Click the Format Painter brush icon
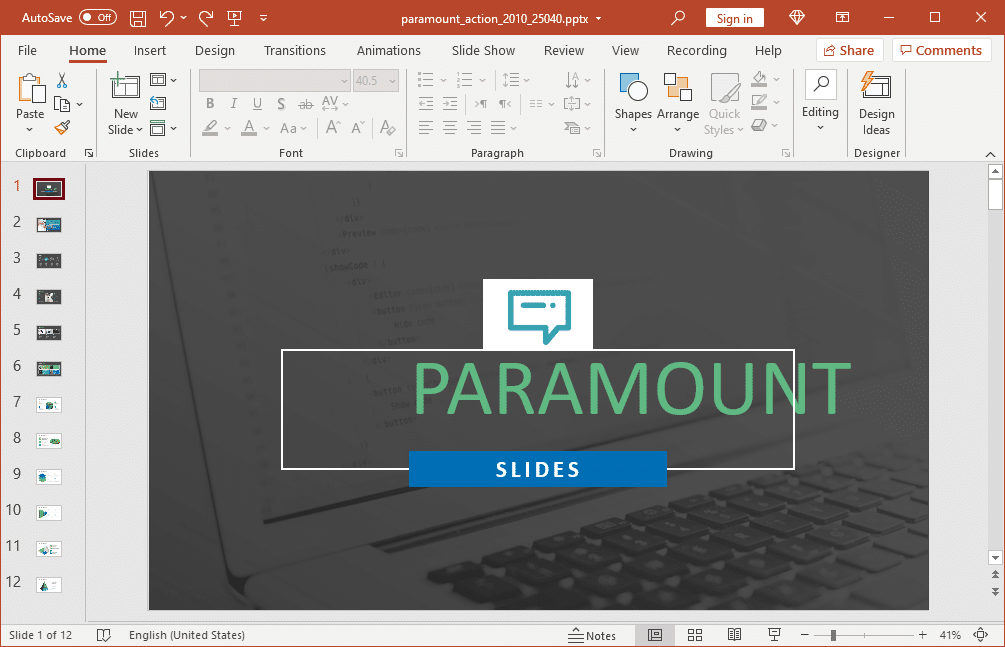The height and width of the screenshot is (647, 1005). click(62, 127)
